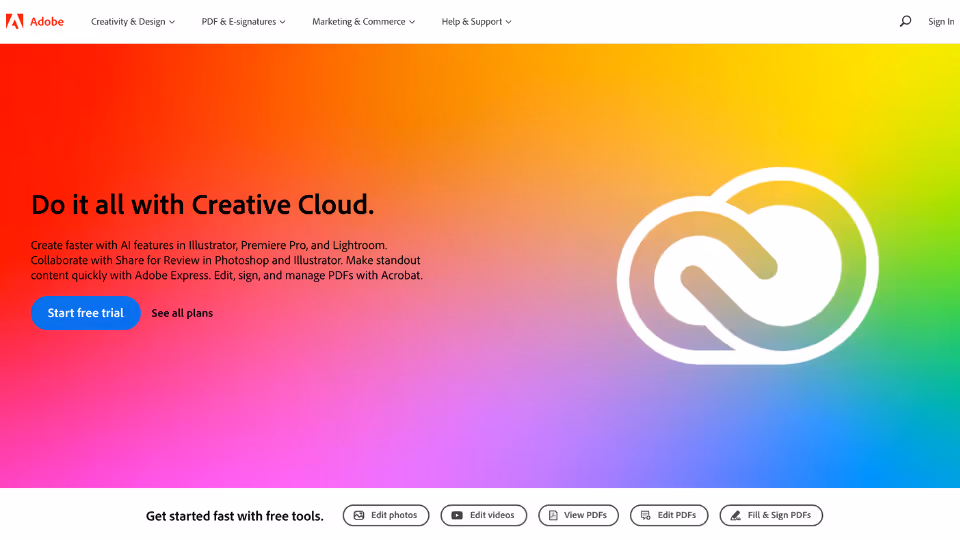Click Sign In link

tap(941, 21)
